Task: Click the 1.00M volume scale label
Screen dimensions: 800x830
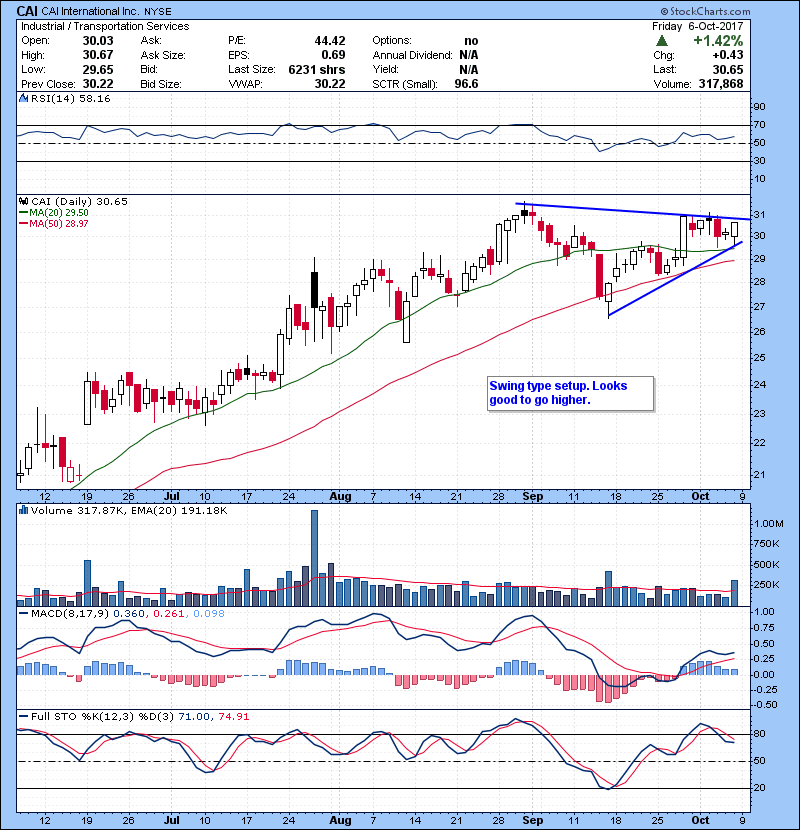Action: 769,524
